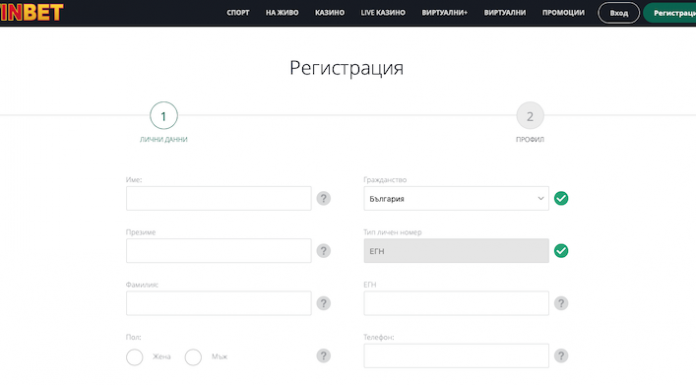
Task: Click the Вход login button
Action: tap(619, 13)
